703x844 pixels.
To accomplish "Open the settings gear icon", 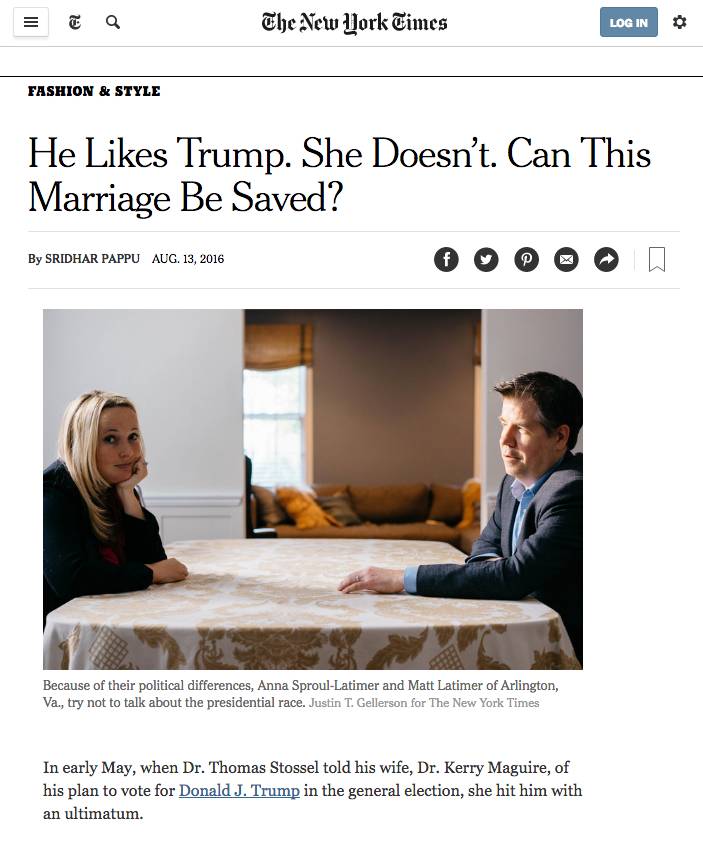I will [679, 22].
